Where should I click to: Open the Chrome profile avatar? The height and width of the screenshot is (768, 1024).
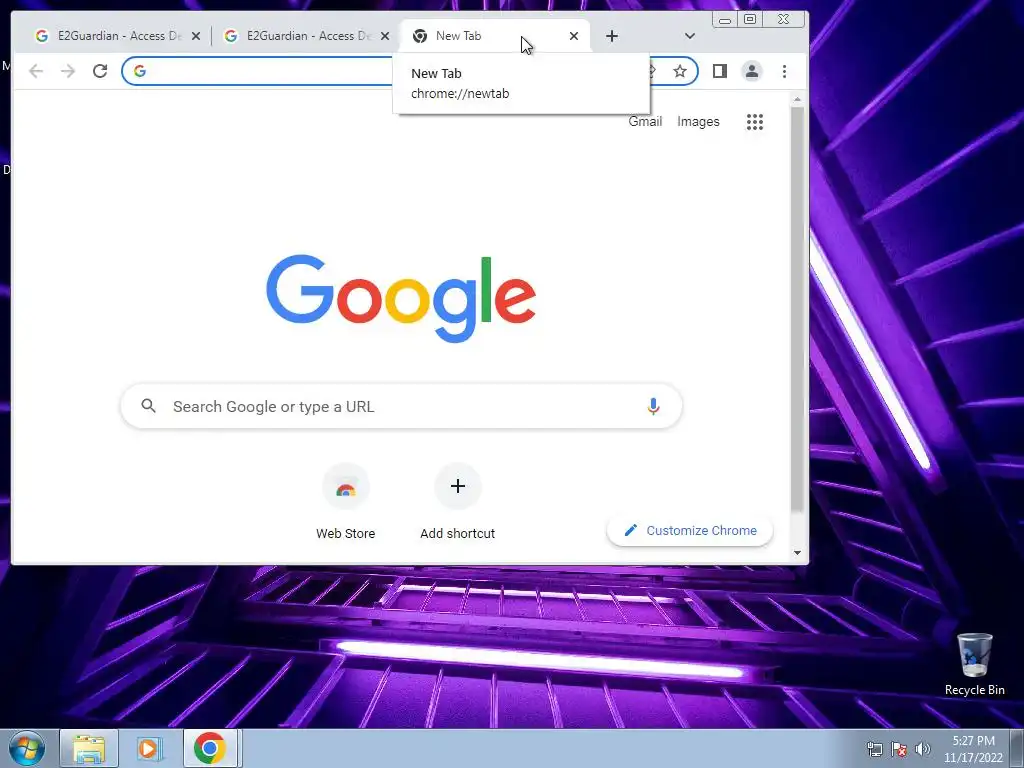click(752, 71)
